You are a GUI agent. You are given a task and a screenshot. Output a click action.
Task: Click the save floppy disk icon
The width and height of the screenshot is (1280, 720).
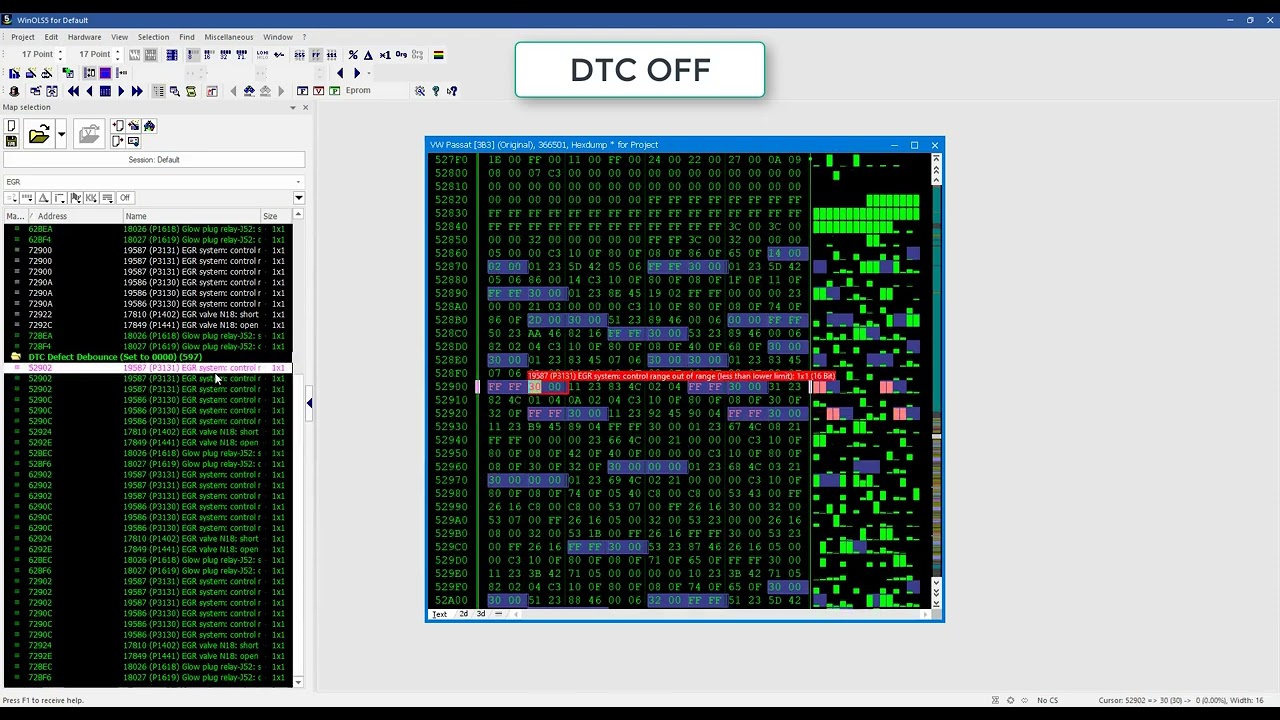[11, 141]
